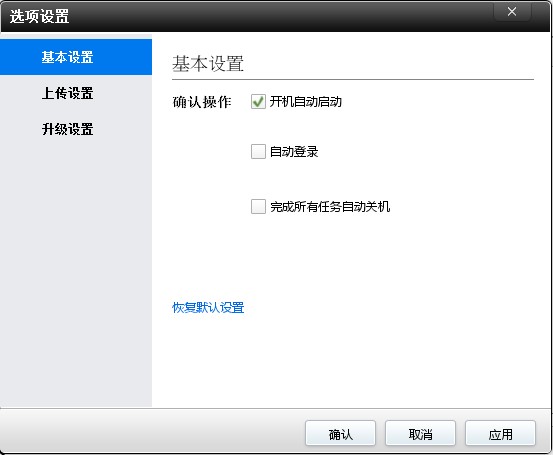Click the 自动登录 label text

(x=294, y=152)
